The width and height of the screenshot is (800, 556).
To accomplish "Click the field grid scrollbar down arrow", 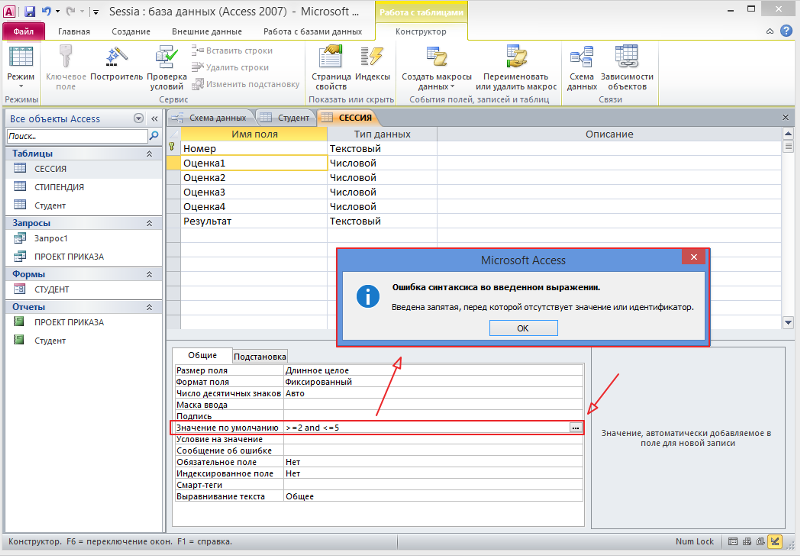I will 788,322.
